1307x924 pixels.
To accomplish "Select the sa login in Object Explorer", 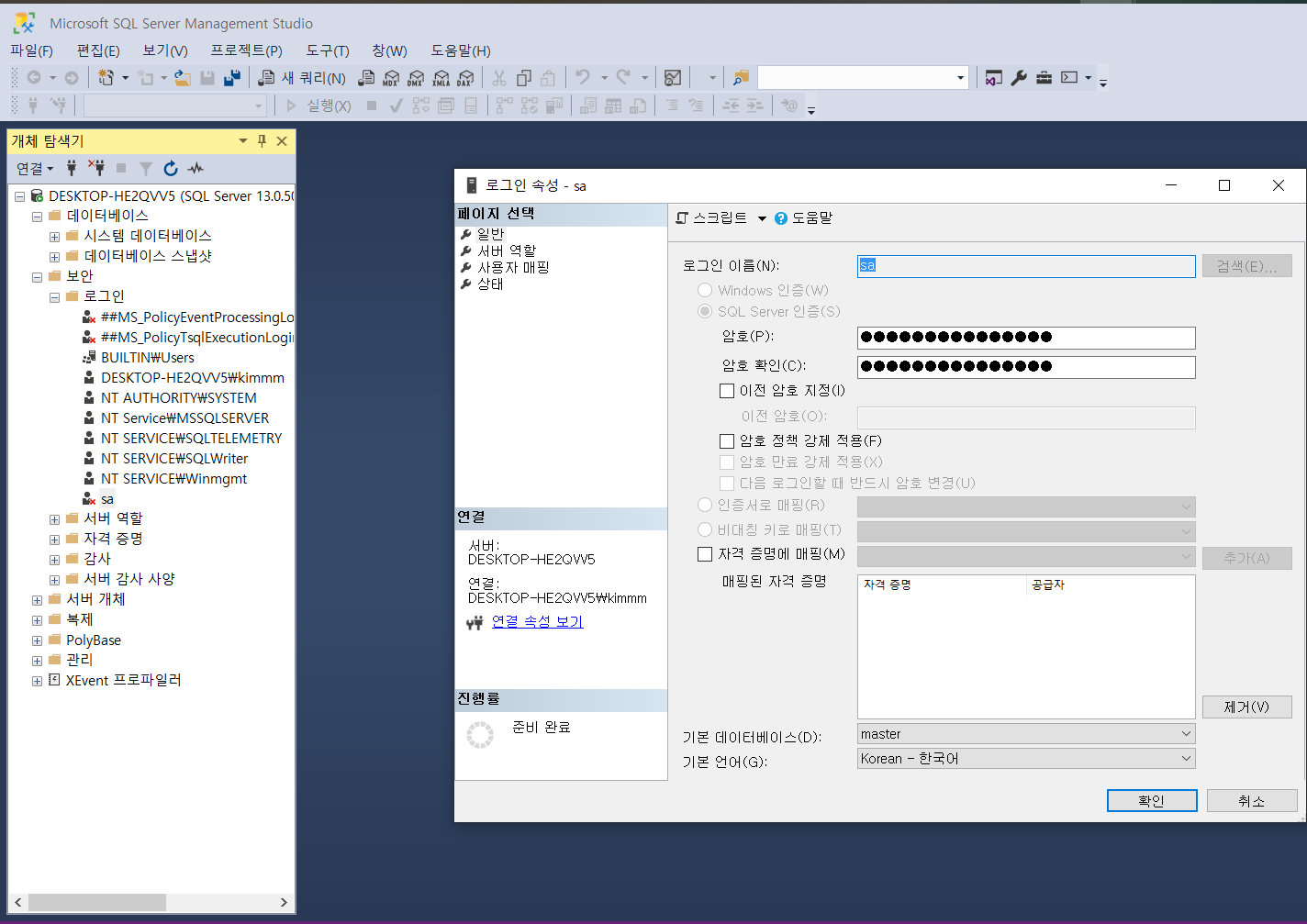I will click(107, 499).
